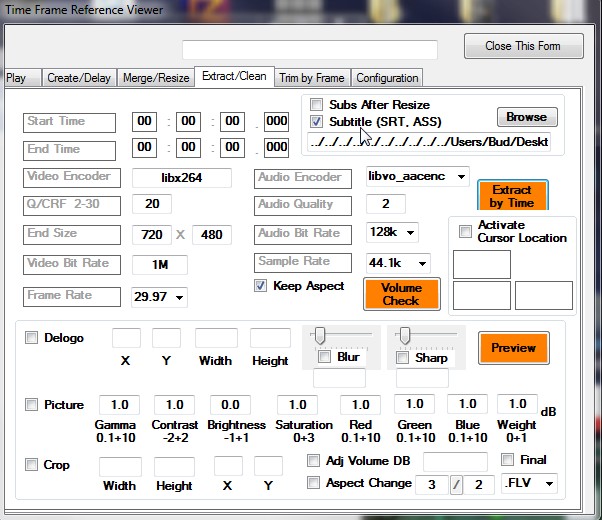Click the subtitle file path field
The image size is (602, 520).
tap(429, 142)
